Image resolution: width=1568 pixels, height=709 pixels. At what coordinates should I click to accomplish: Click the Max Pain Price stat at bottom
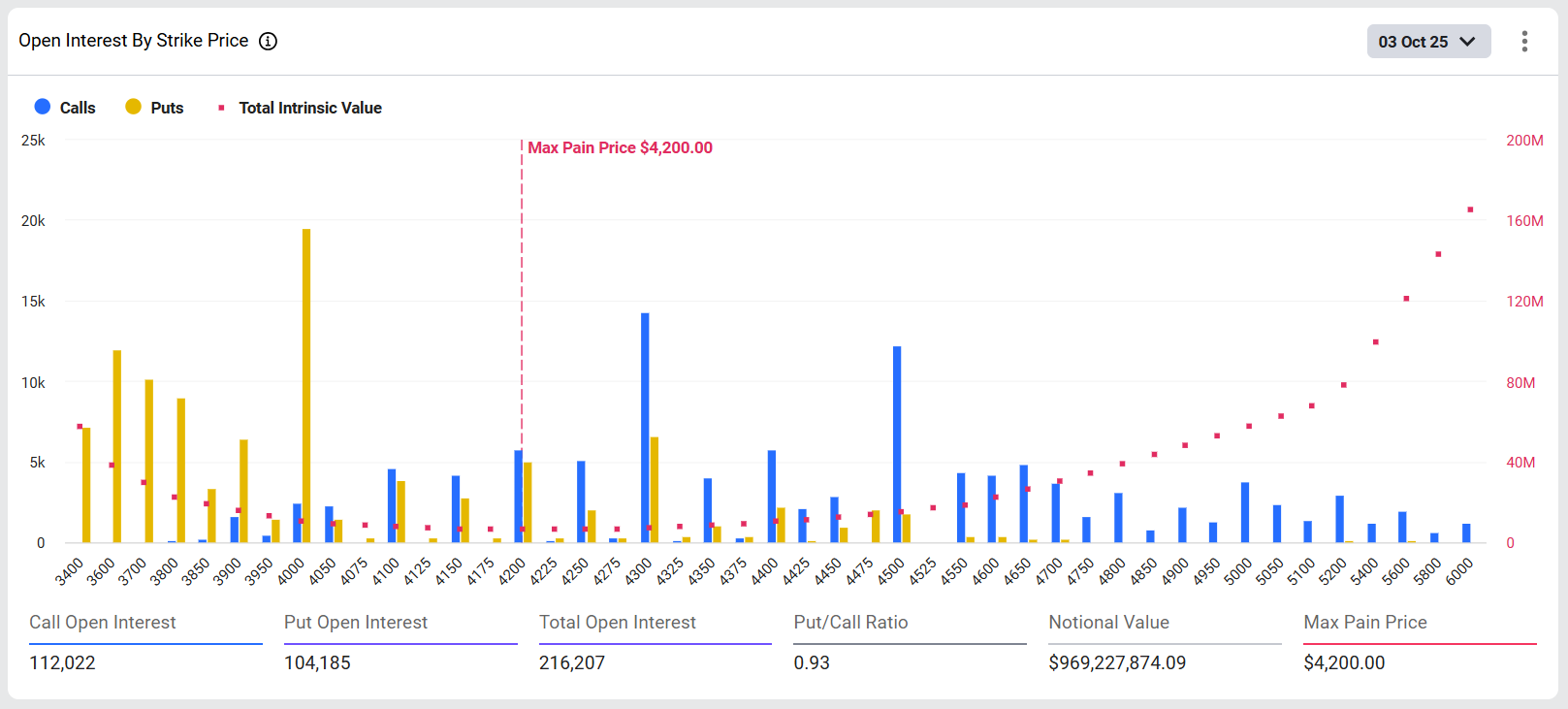[1364, 623]
